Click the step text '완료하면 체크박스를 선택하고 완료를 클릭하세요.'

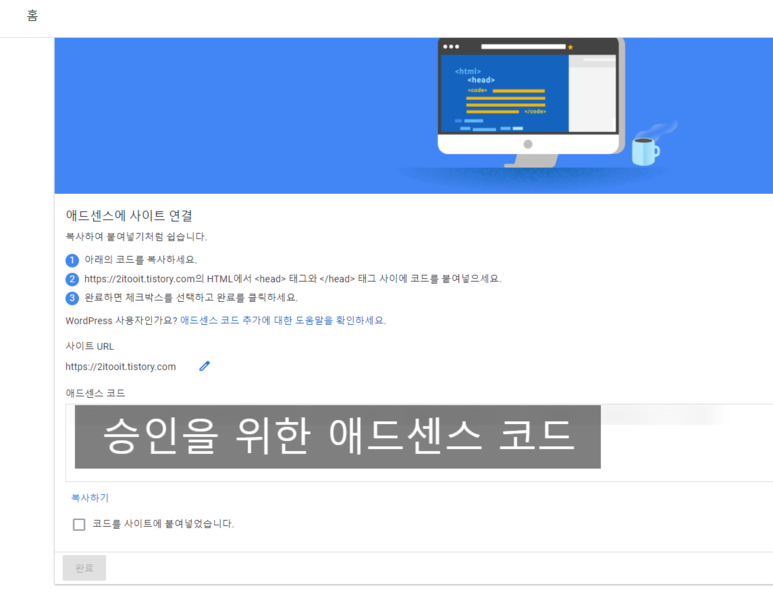pos(191,298)
